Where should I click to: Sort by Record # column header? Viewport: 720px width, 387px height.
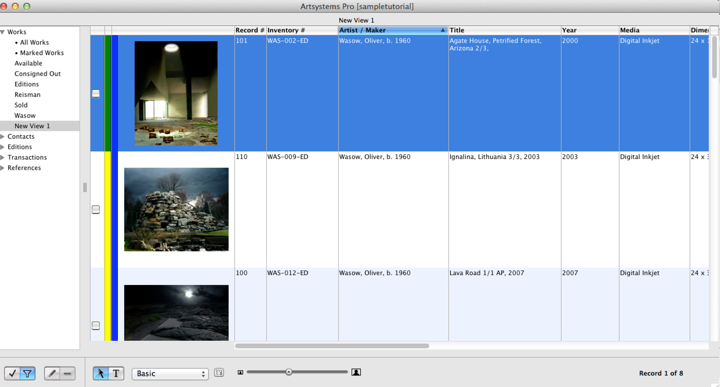pos(250,30)
